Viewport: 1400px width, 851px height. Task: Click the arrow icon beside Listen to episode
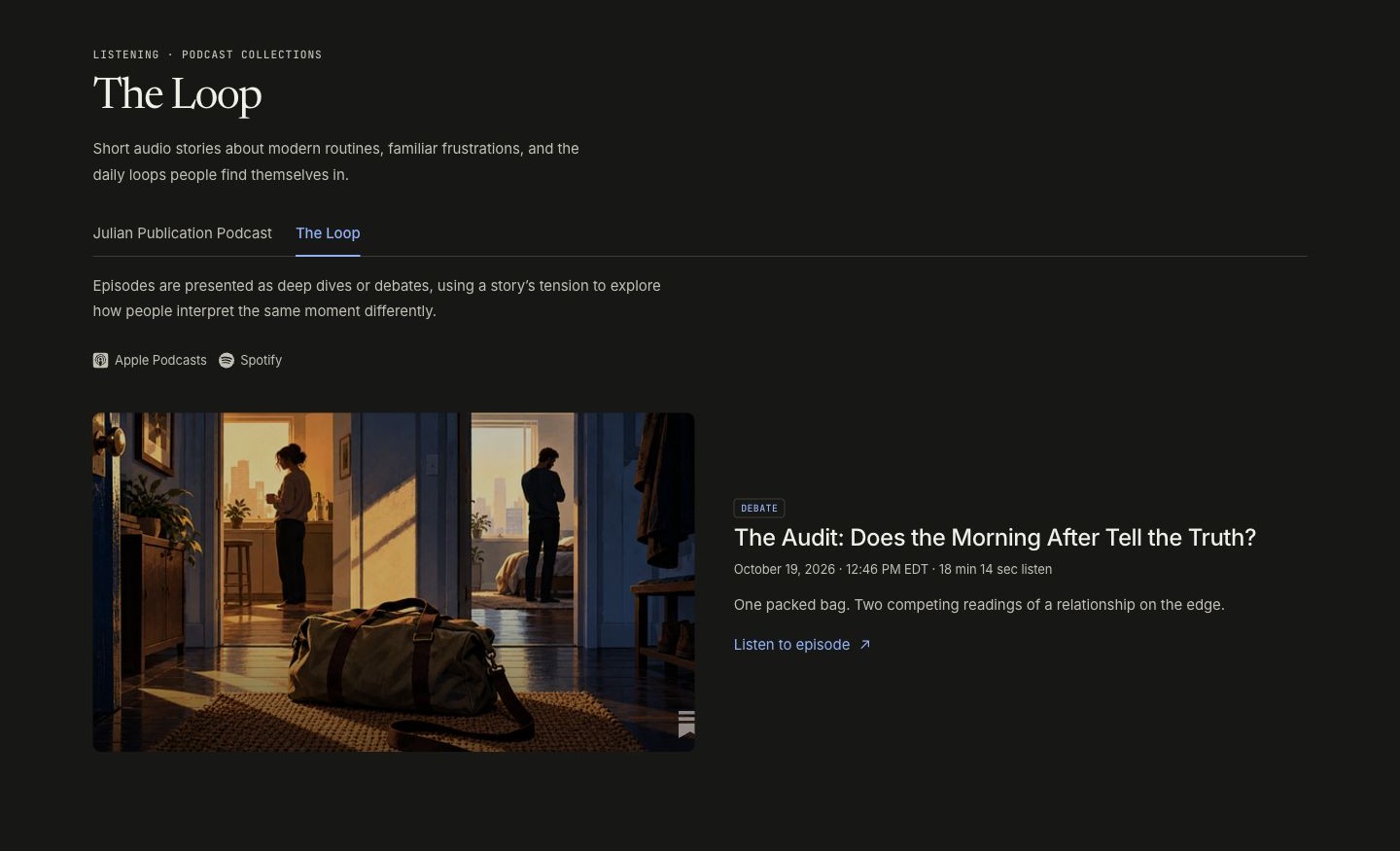pyautogui.click(x=865, y=645)
